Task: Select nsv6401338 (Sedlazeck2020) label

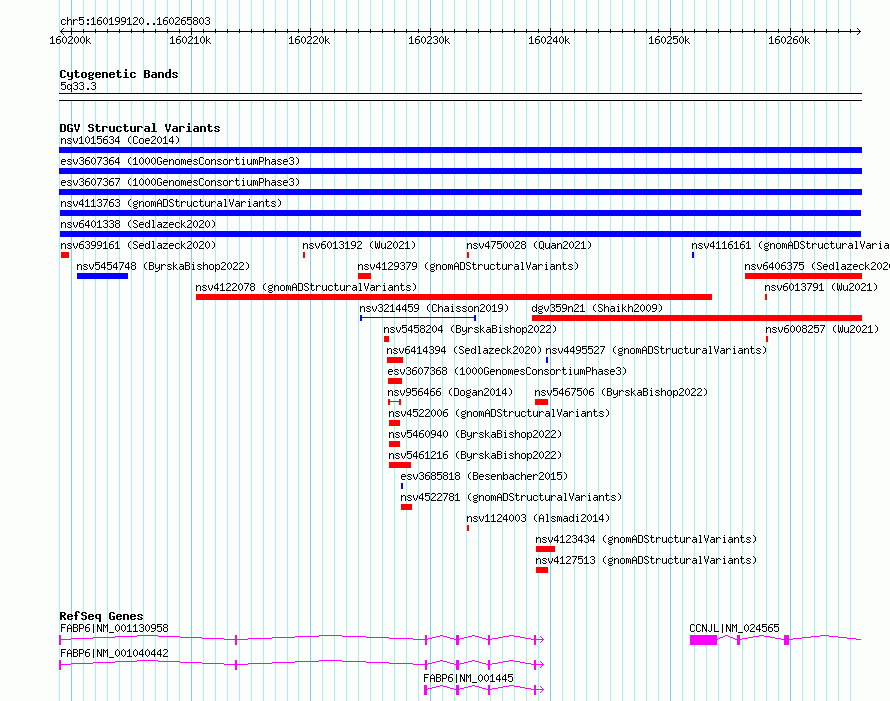Action: [x=138, y=224]
